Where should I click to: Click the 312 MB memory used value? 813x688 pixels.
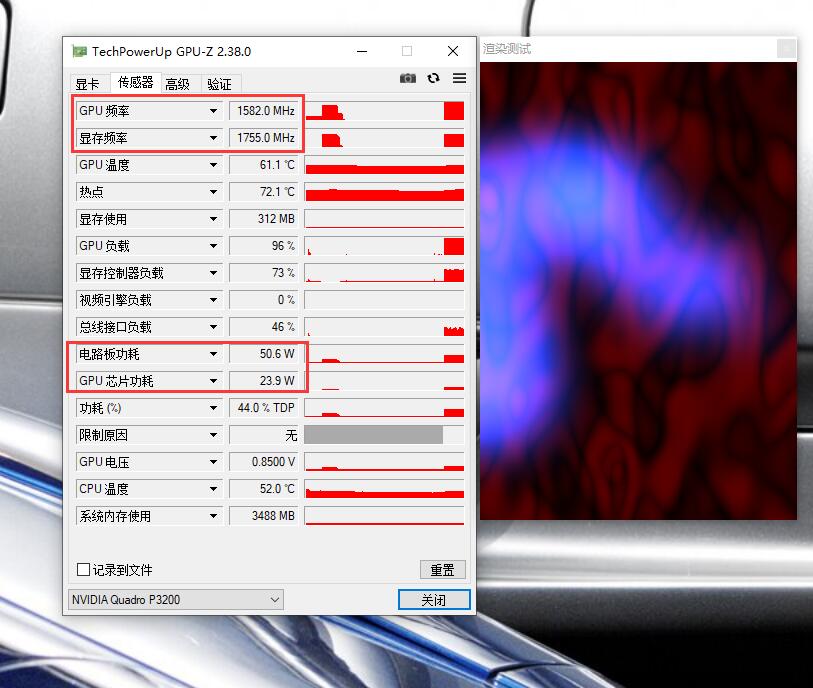pos(263,219)
